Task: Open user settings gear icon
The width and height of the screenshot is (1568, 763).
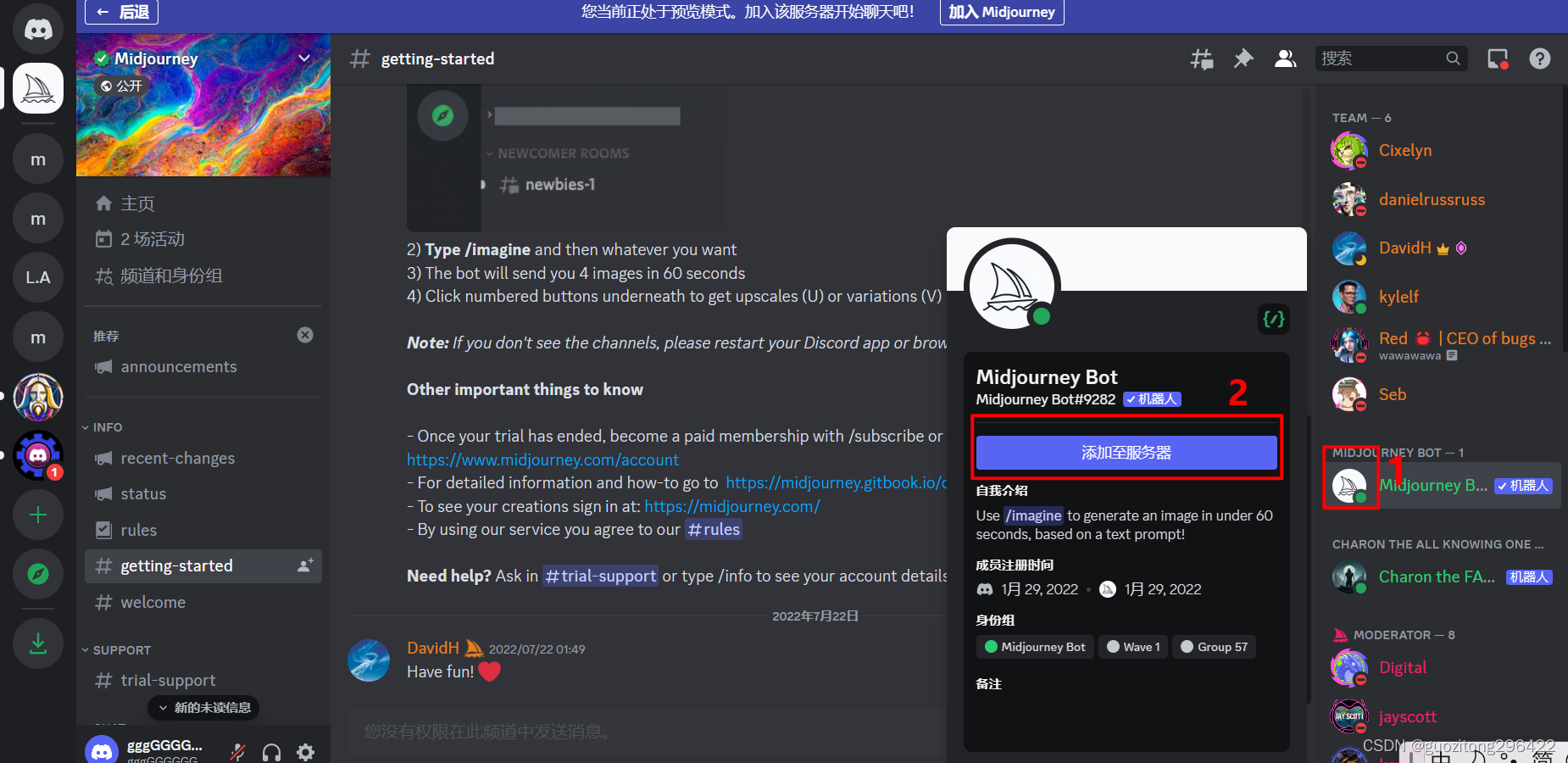Action: pyautogui.click(x=306, y=752)
